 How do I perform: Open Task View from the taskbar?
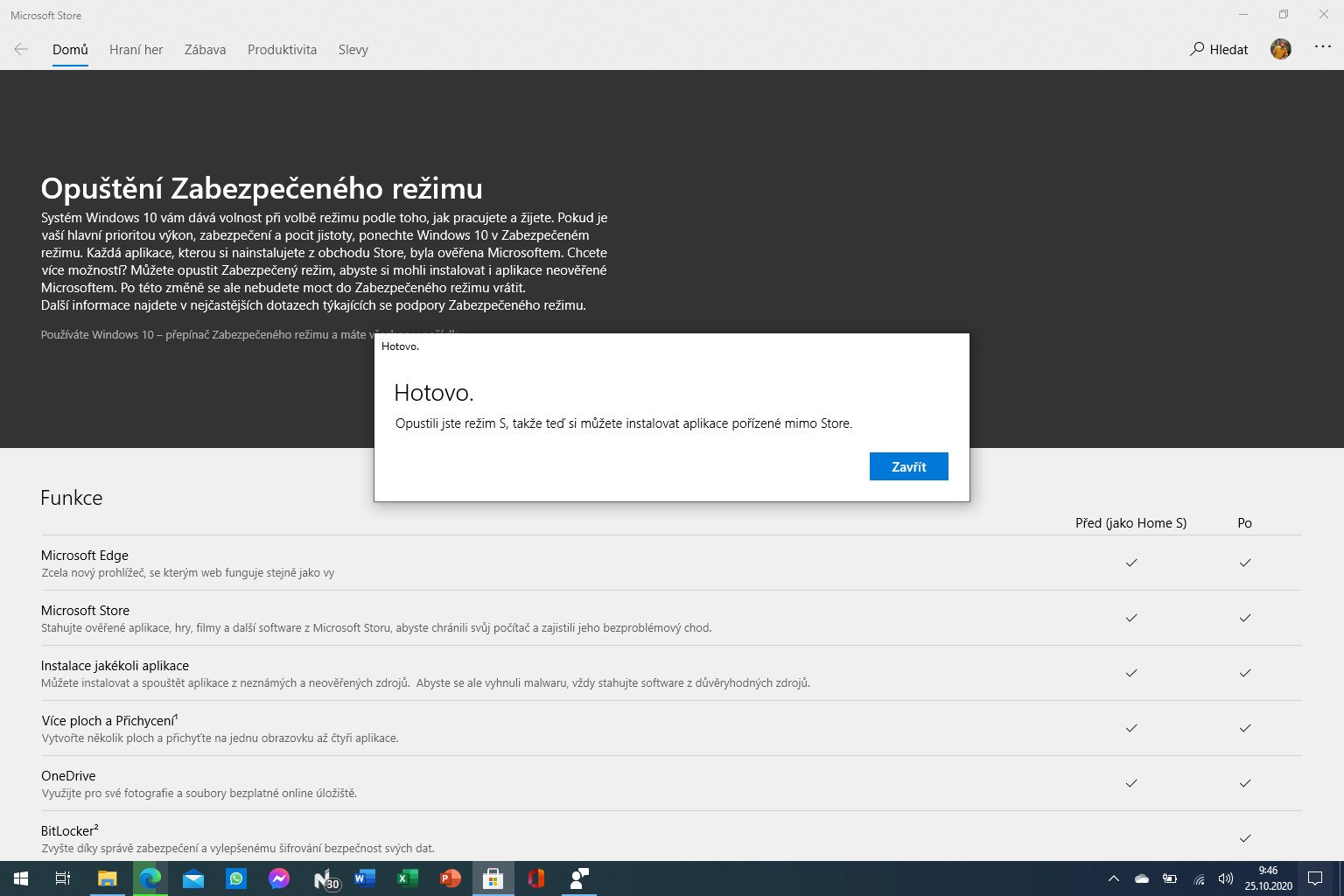63,878
